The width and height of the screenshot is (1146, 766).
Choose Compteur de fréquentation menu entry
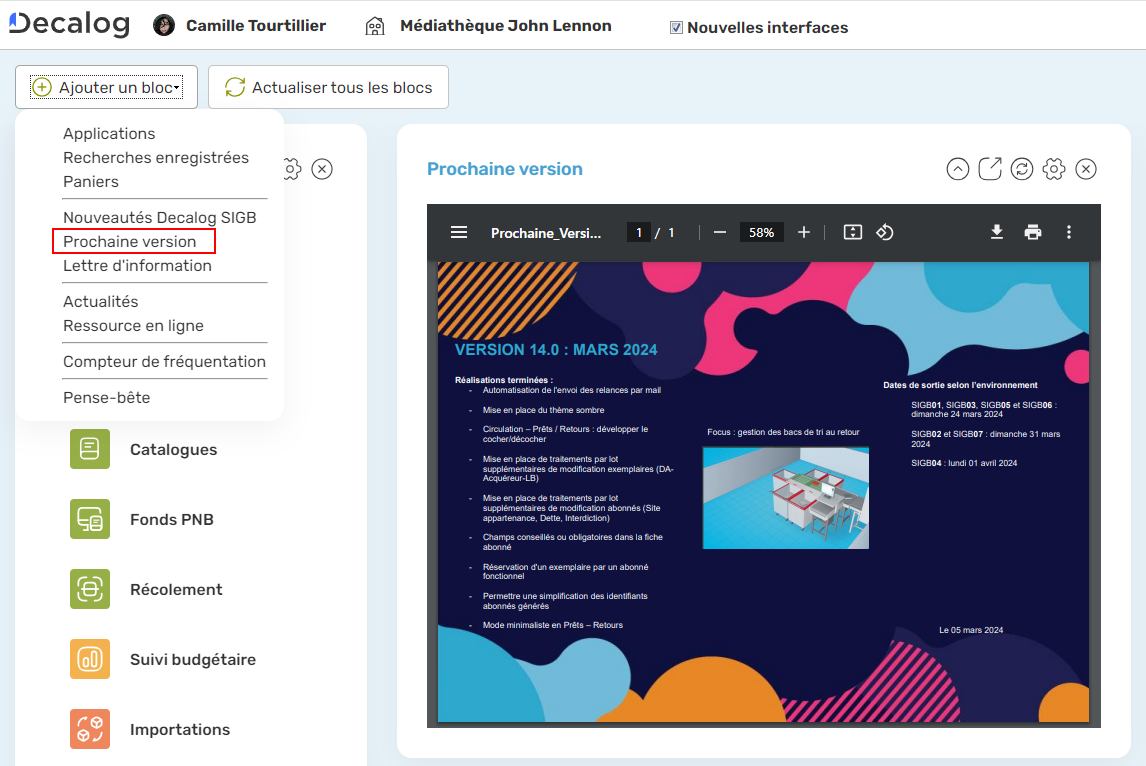(x=164, y=362)
